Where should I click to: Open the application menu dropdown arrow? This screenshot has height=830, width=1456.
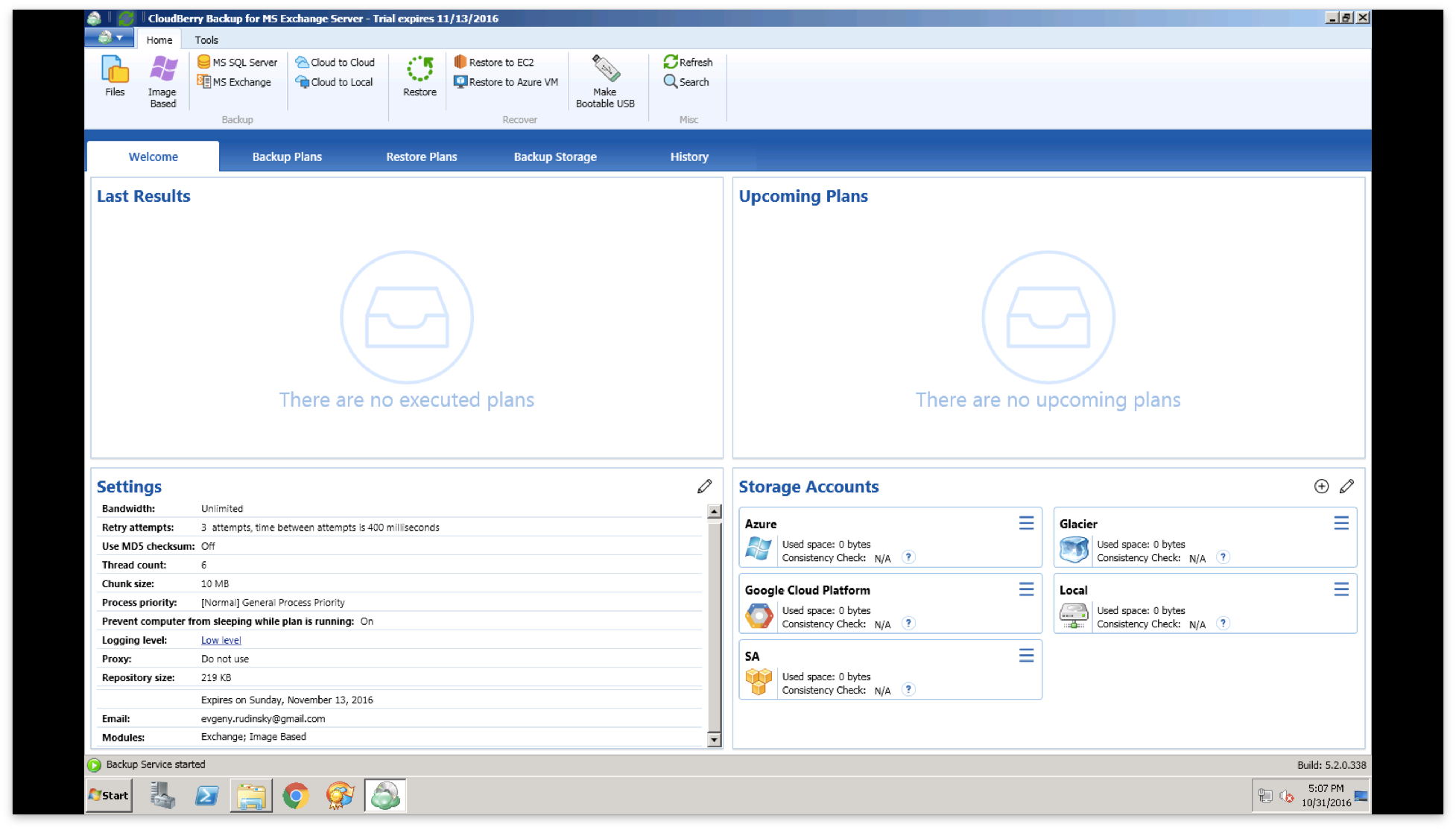coord(118,37)
